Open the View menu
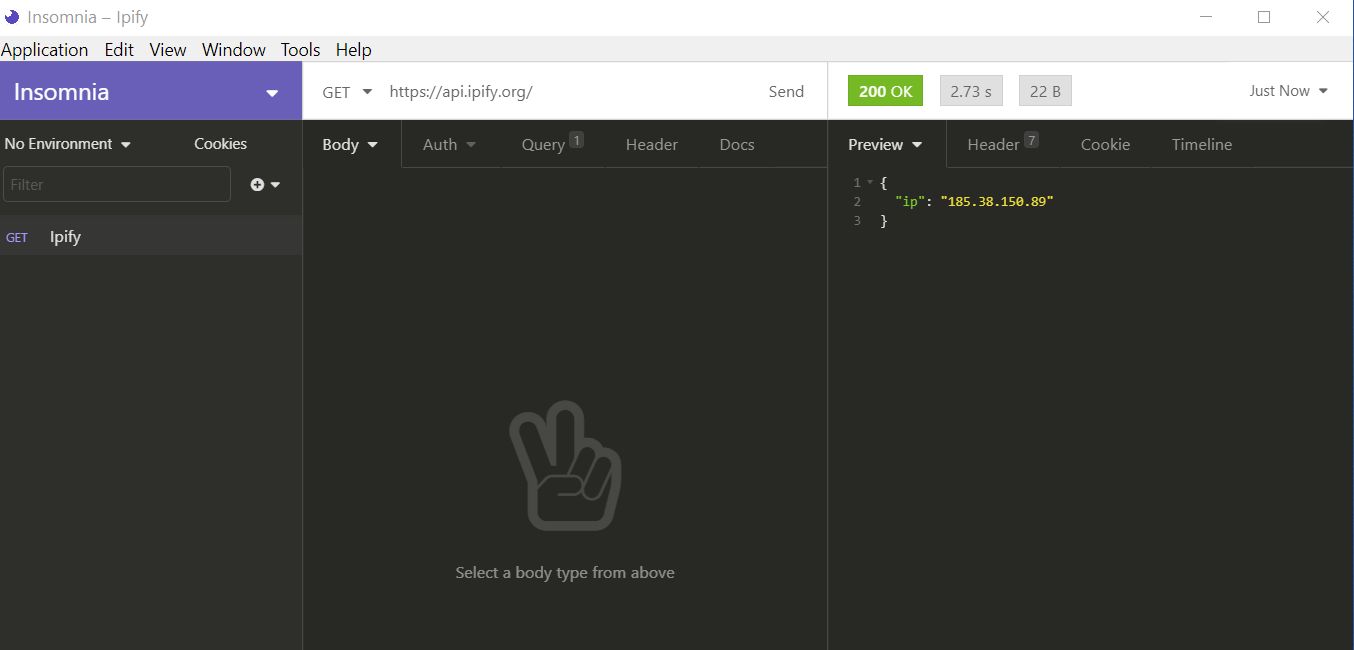 coord(168,50)
